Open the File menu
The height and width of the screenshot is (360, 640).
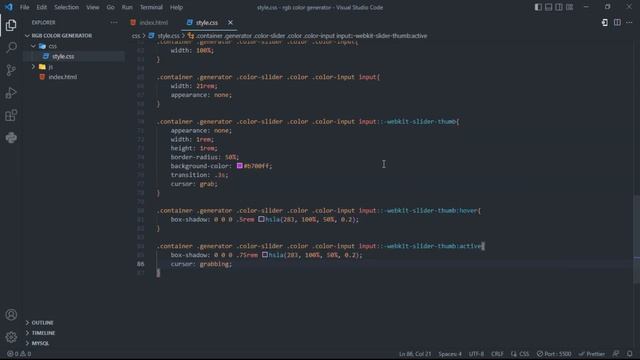[24, 7]
